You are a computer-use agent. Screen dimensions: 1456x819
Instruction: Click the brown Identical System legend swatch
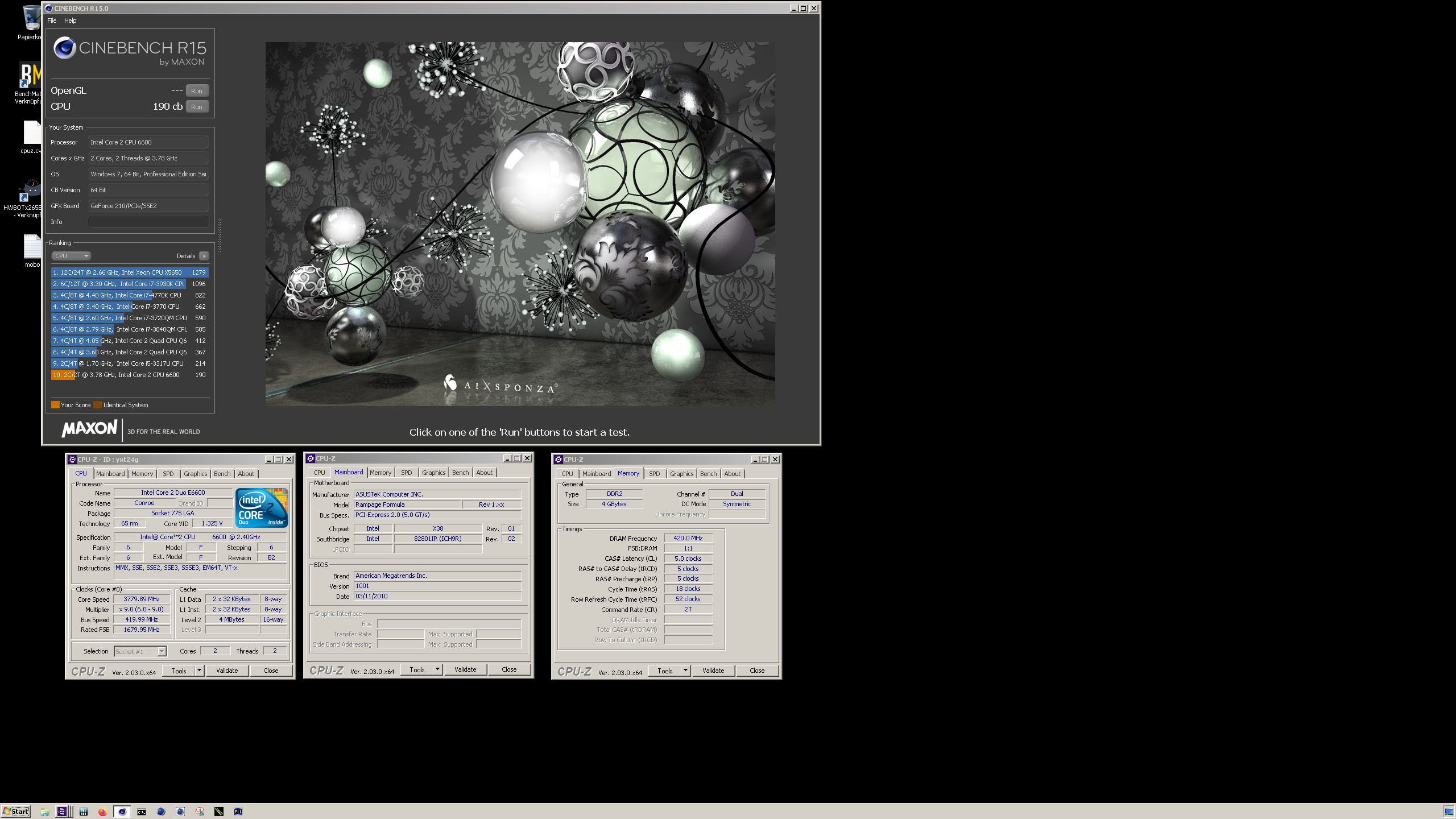click(x=97, y=405)
